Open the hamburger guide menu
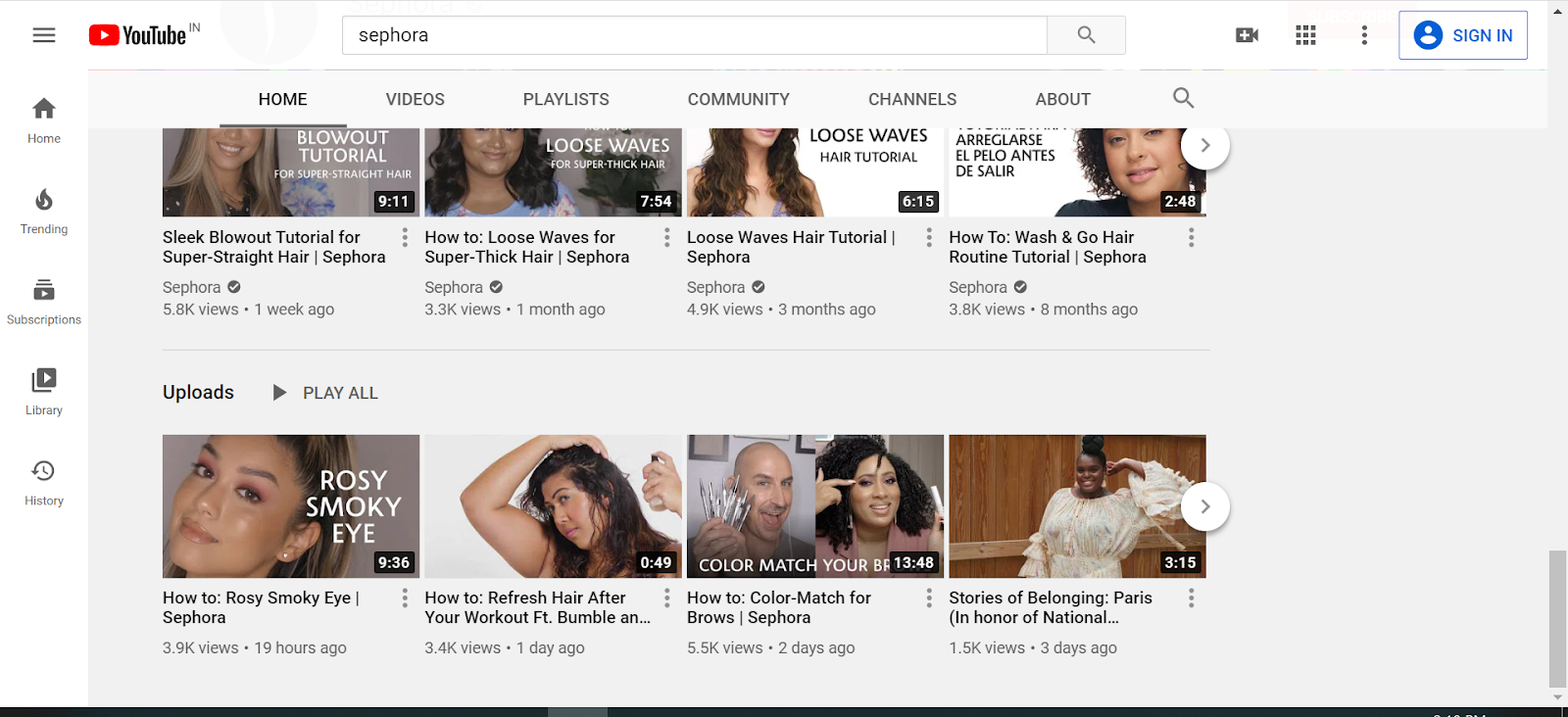 click(x=44, y=35)
